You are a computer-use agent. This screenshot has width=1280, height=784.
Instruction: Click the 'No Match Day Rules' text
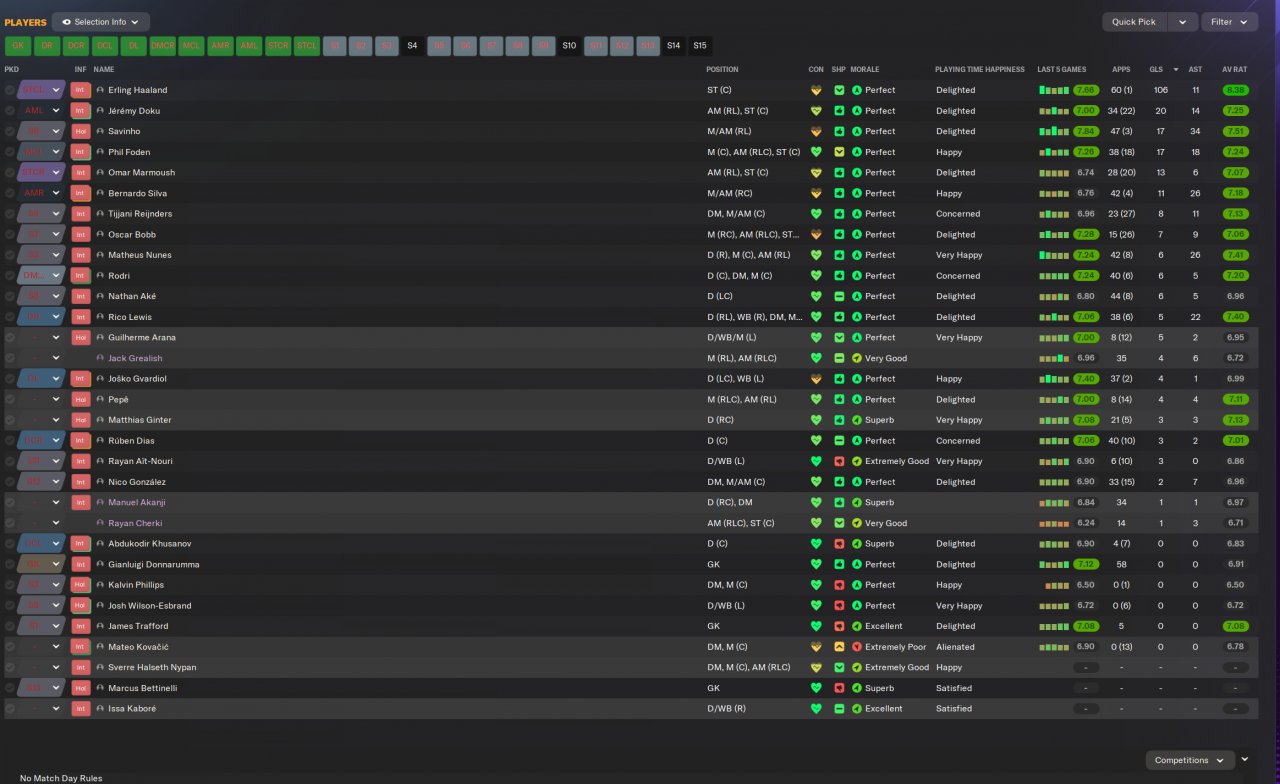tap(61, 778)
